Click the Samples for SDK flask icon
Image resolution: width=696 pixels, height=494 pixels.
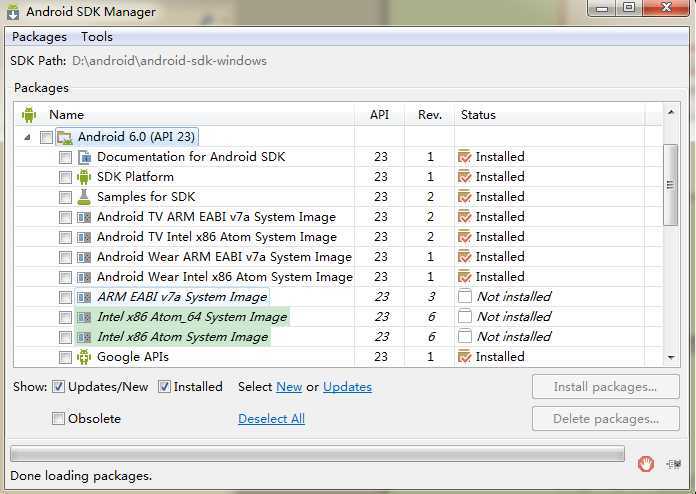click(x=84, y=197)
